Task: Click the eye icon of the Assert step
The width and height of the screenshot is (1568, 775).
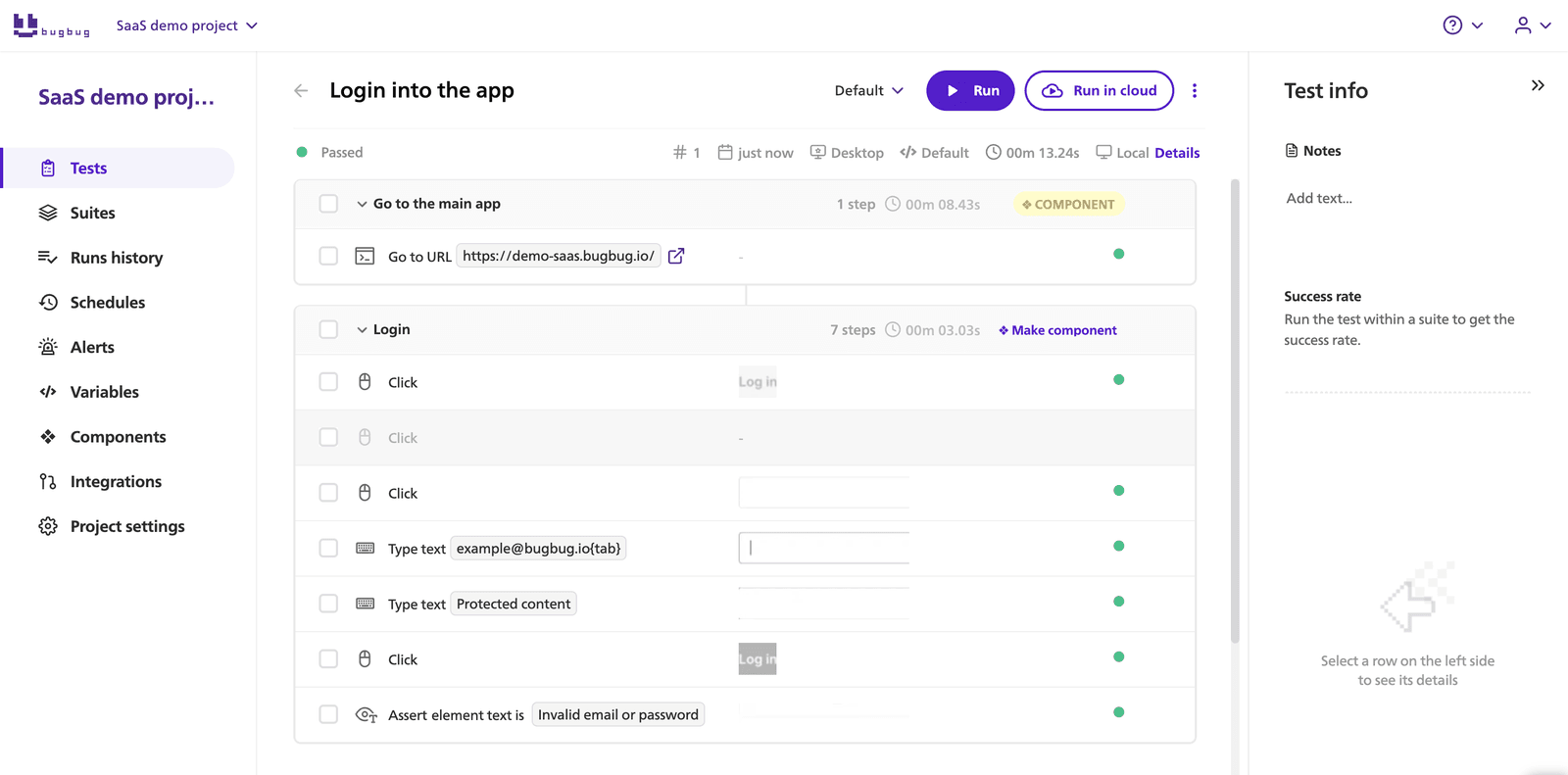Action: pos(366,715)
